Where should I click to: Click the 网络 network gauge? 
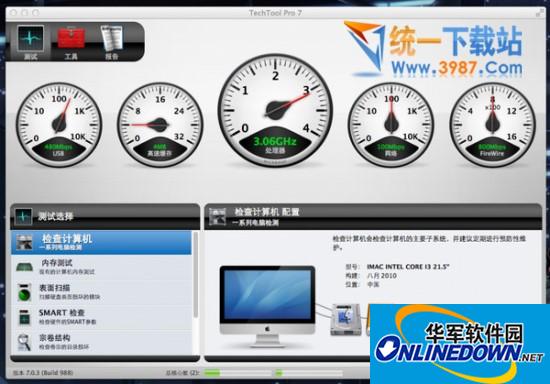pyautogui.click(x=391, y=124)
